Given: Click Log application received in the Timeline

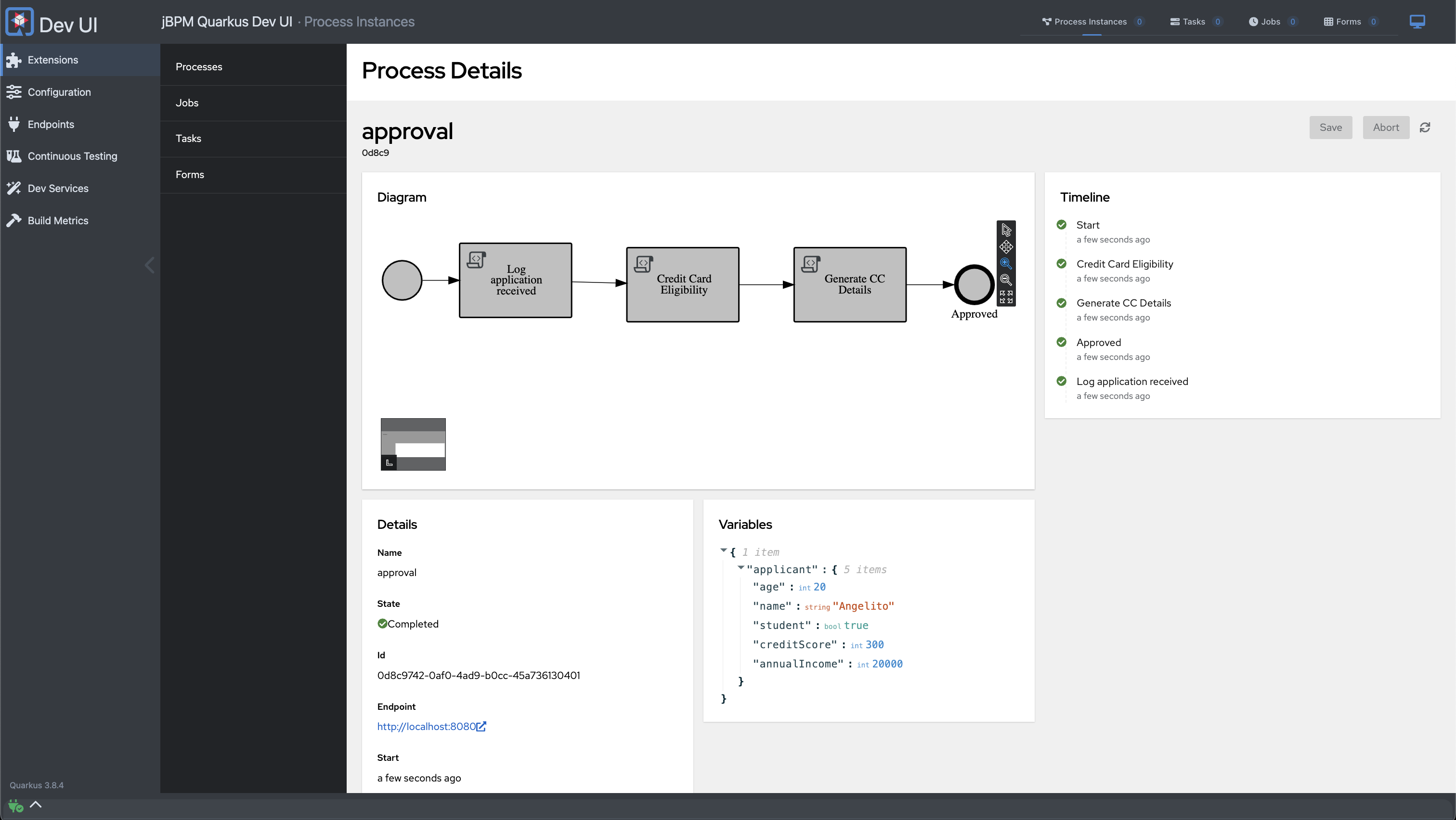Looking at the screenshot, I should 1132,381.
